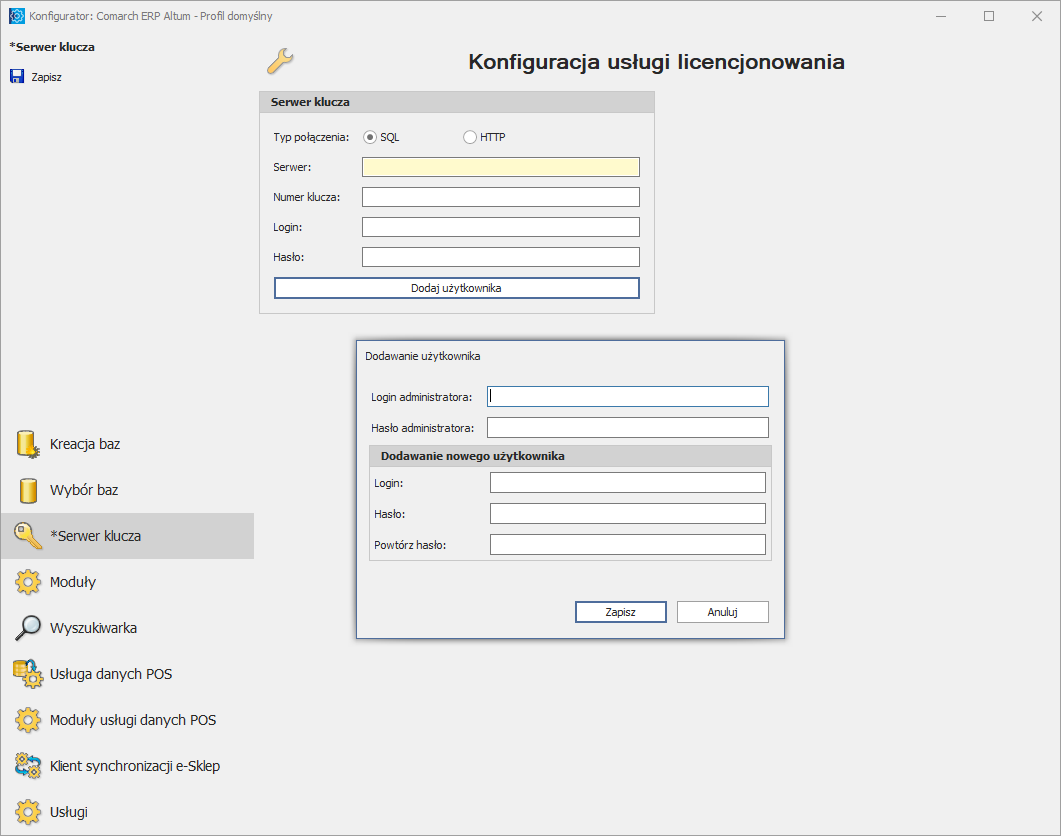Click the Usługi gear icon
1061x836 pixels.
[x=28, y=812]
